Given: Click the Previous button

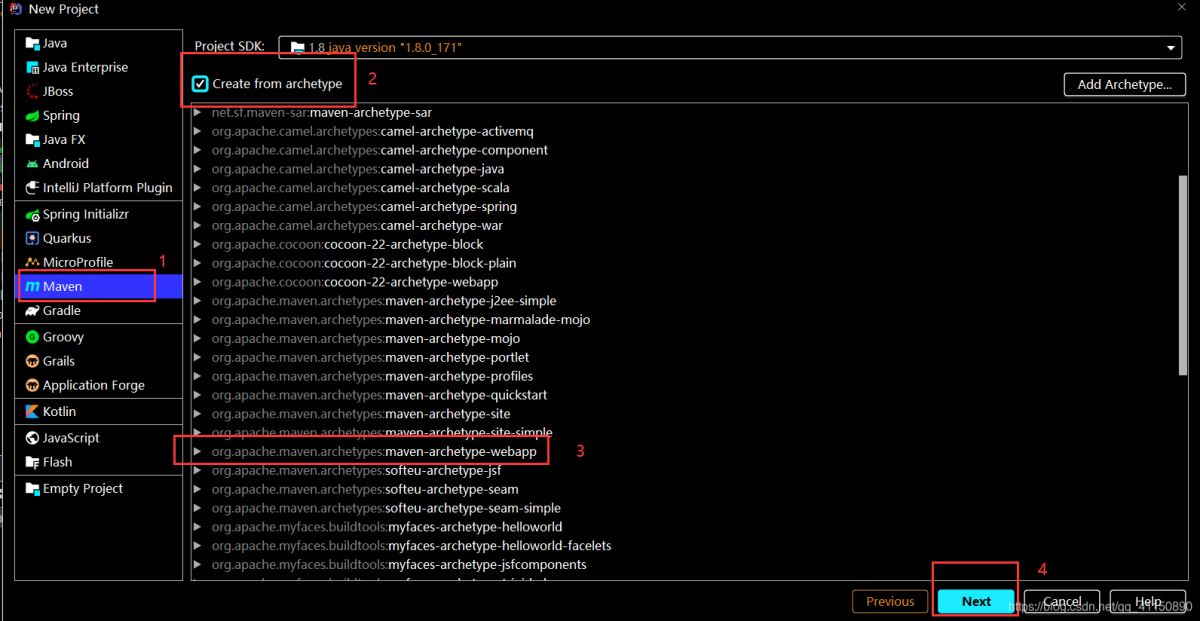Looking at the screenshot, I should 890,601.
